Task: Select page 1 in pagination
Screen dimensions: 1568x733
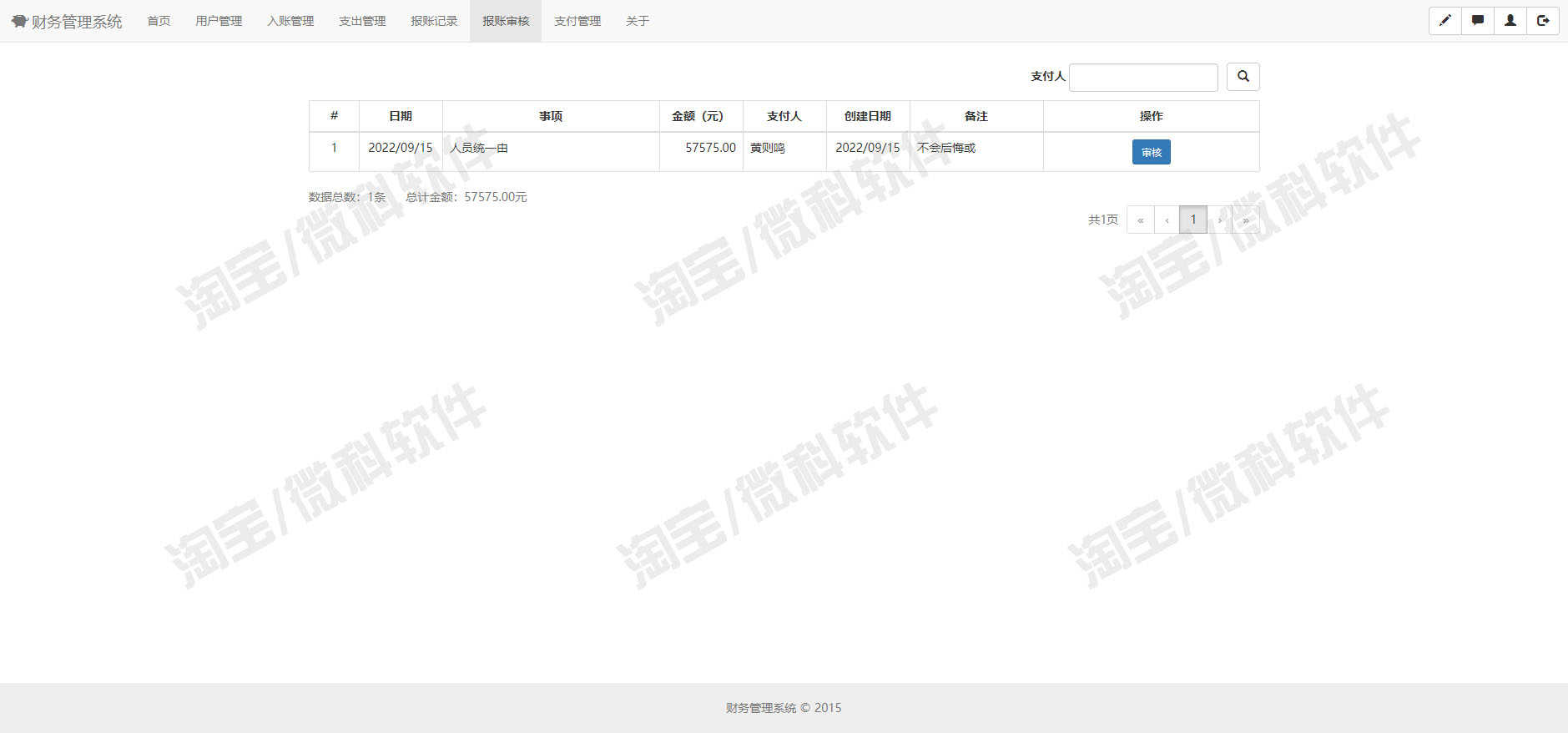Action: click(x=1193, y=220)
